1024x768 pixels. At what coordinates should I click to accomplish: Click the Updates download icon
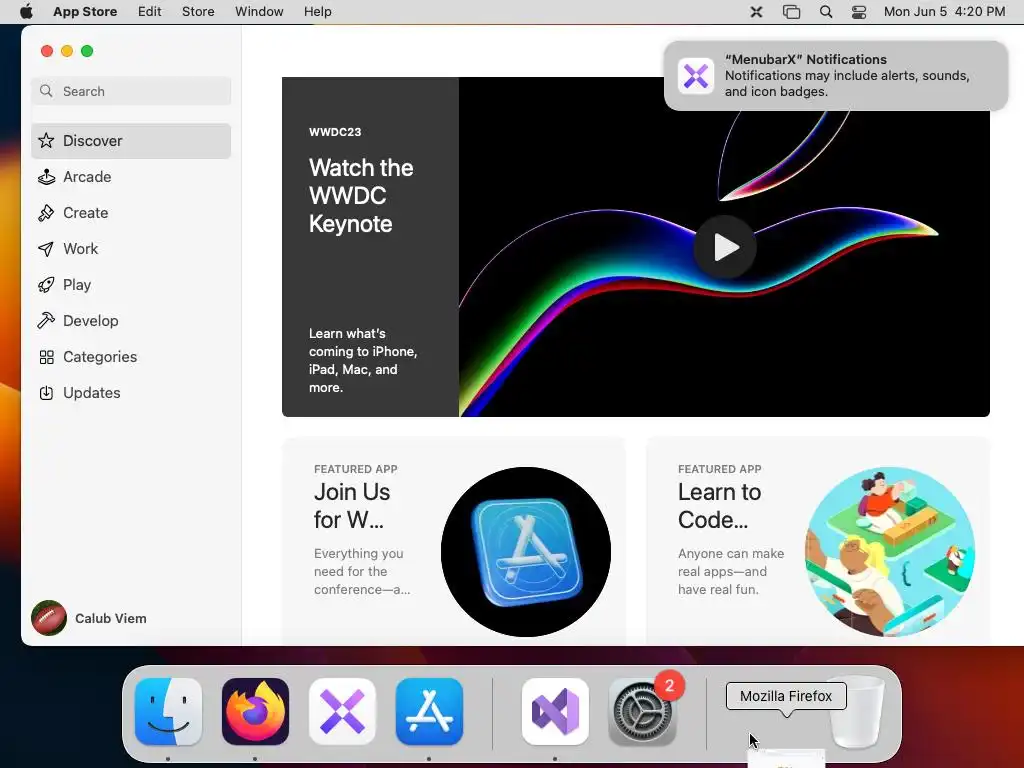point(46,393)
